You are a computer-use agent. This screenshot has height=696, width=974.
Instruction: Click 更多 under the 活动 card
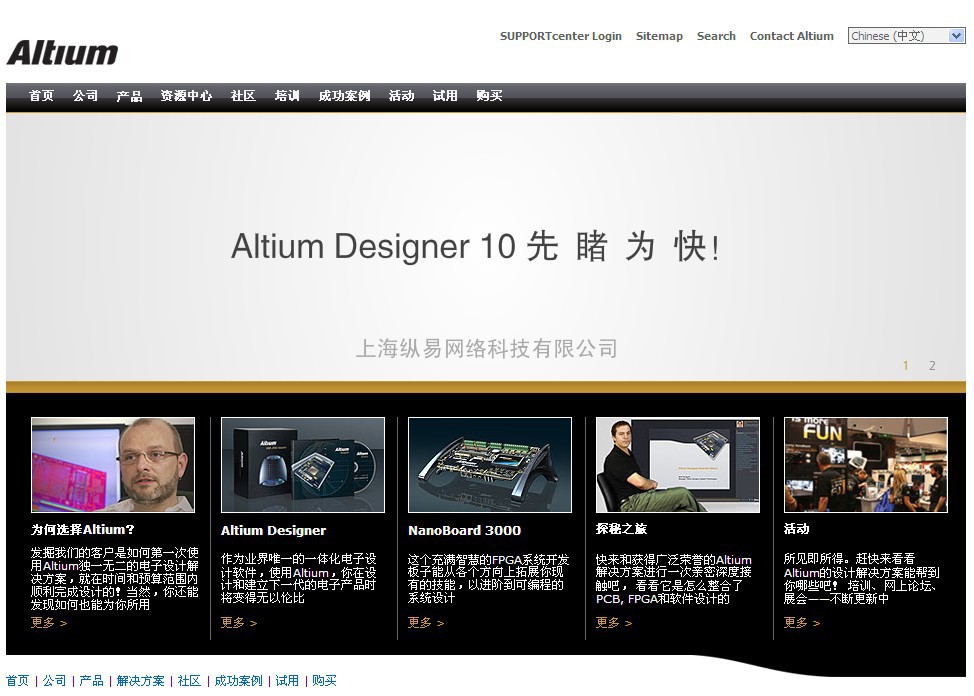pyautogui.click(x=802, y=622)
